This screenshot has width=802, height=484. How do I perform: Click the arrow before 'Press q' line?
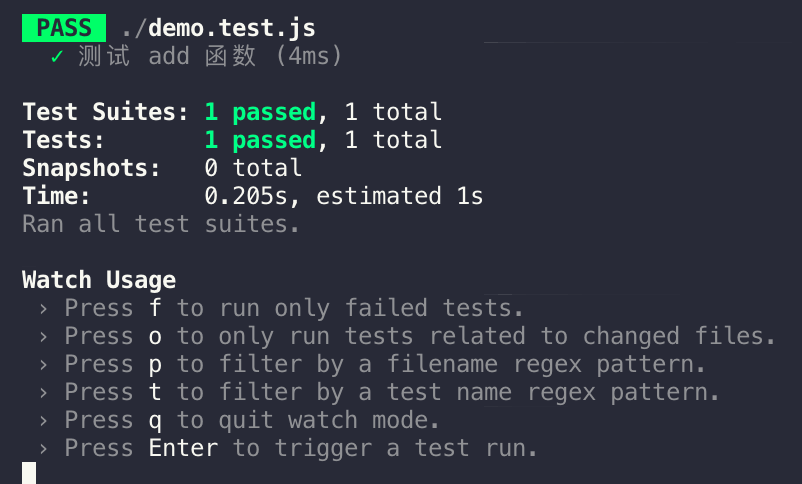(43, 421)
